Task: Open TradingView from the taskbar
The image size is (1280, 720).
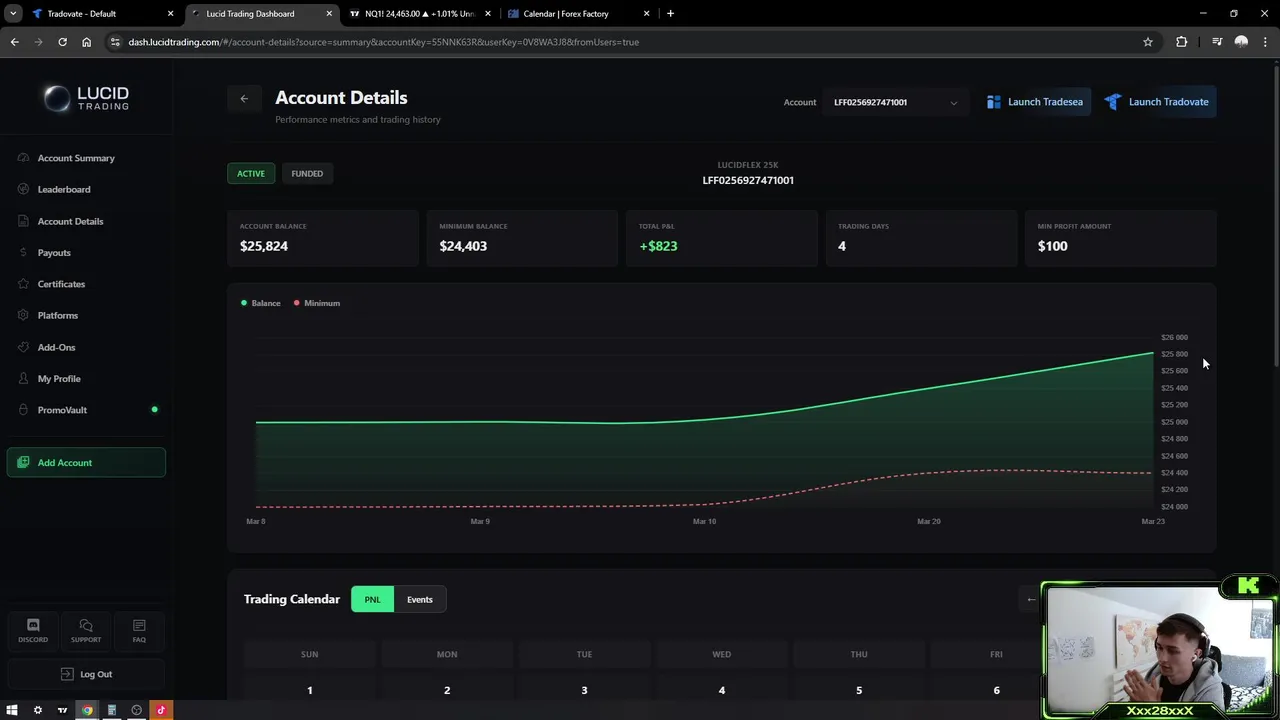Action: pos(62,710)
